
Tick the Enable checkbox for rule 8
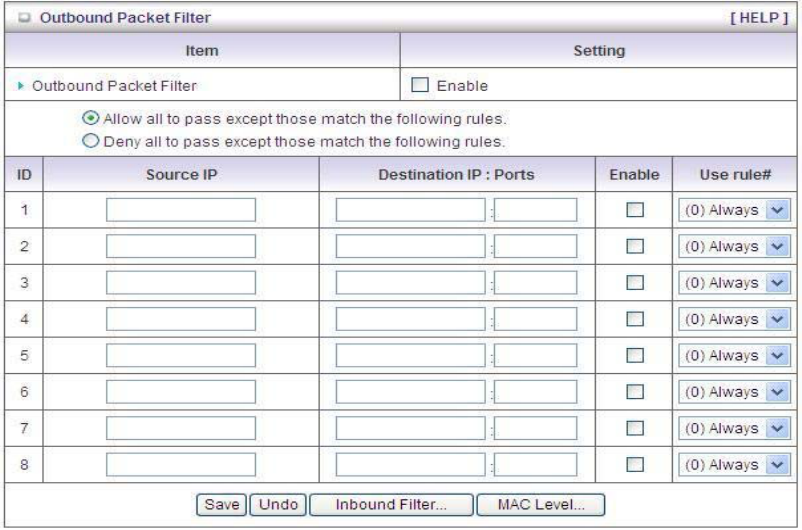(x=634, y=465)
